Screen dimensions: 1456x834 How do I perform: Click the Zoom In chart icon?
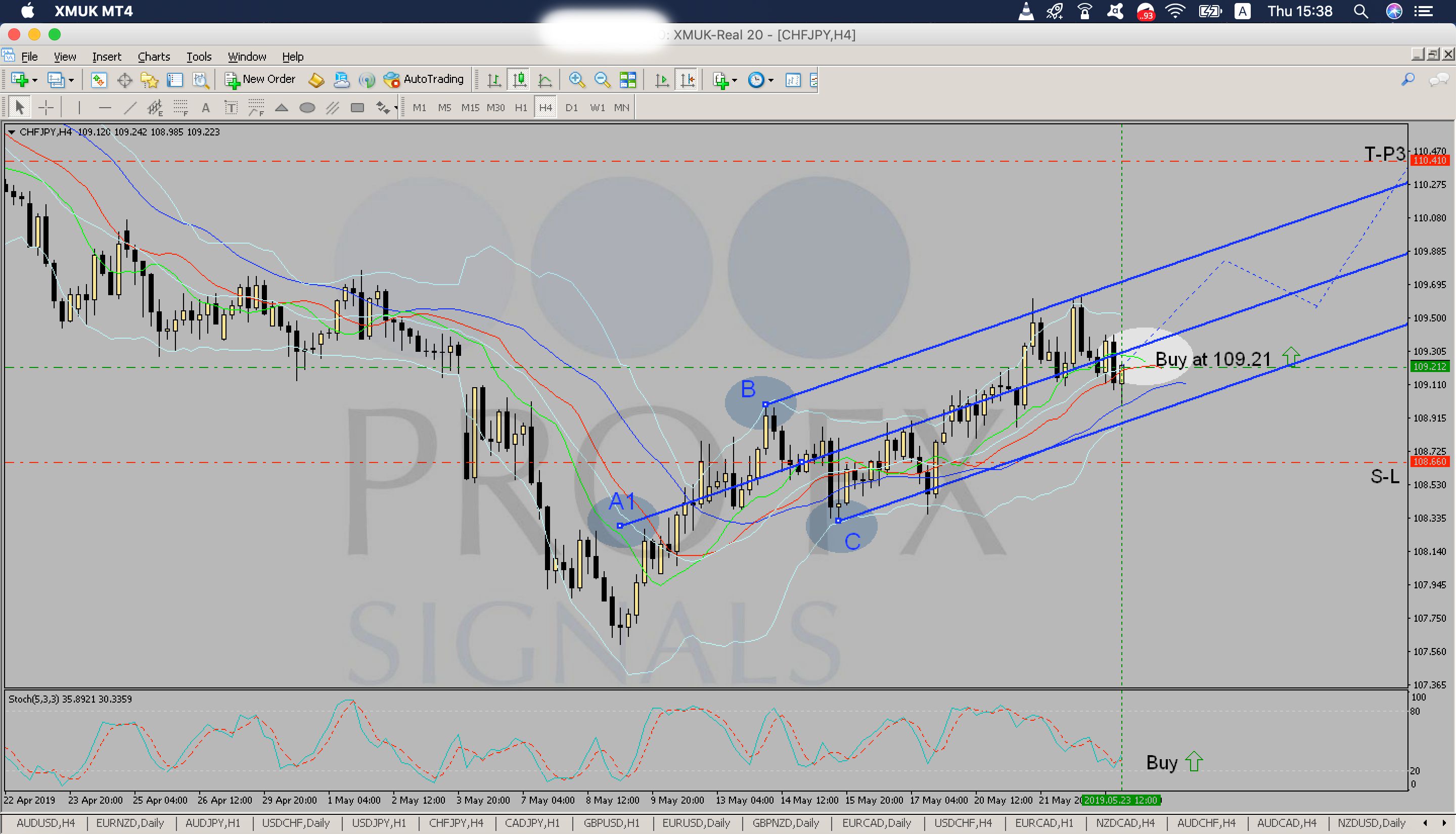576,80
